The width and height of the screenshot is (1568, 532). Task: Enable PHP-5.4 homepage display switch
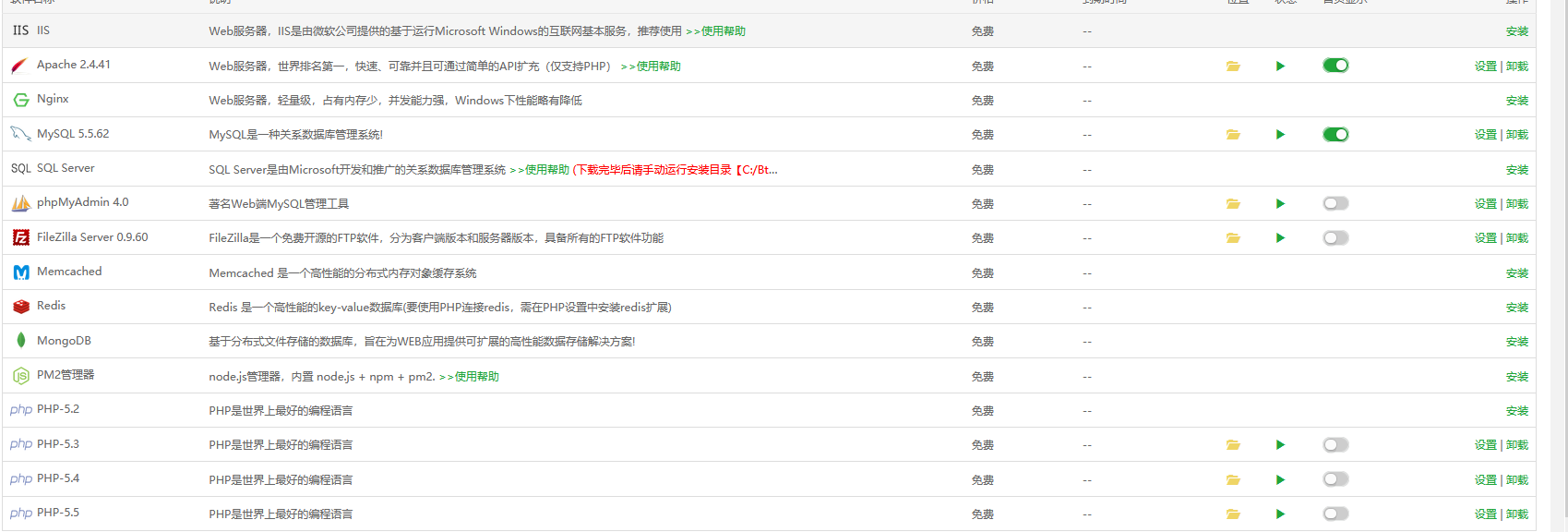pyautogui.click(x=1335, y=478)
